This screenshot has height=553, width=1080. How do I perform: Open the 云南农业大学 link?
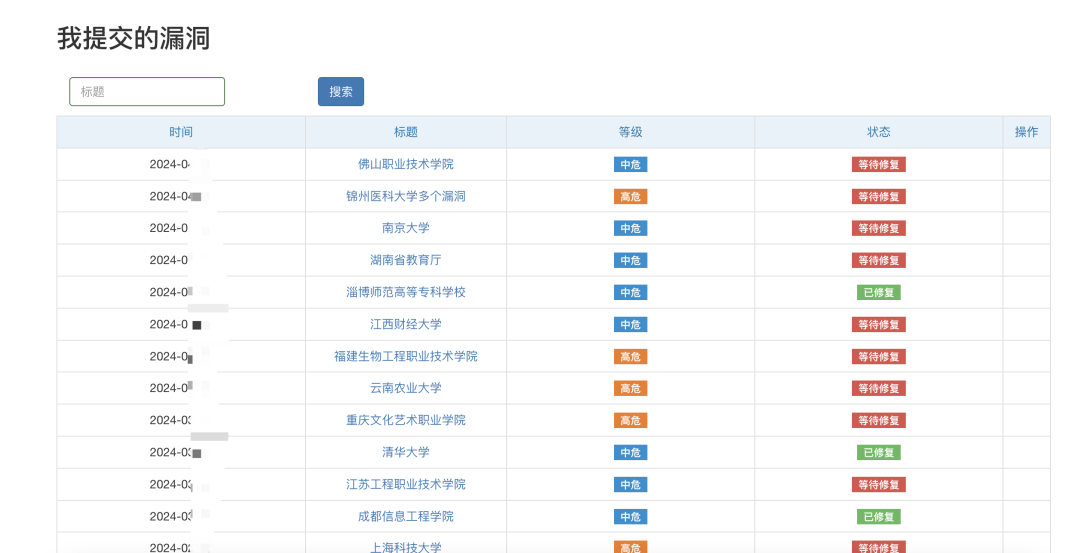tap(406, 388)
